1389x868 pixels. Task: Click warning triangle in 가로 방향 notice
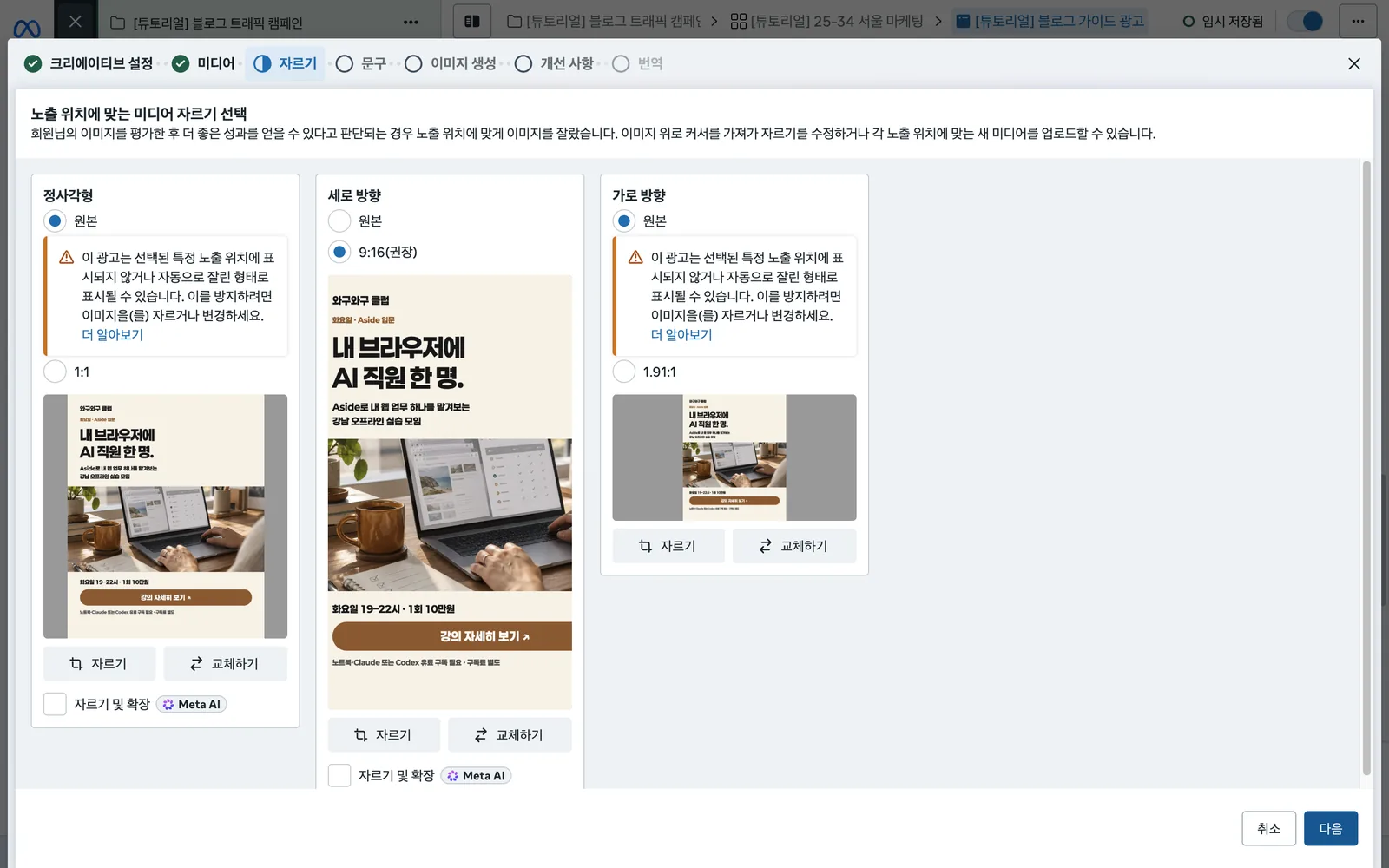pyautogui.click(x=635, y=257)
